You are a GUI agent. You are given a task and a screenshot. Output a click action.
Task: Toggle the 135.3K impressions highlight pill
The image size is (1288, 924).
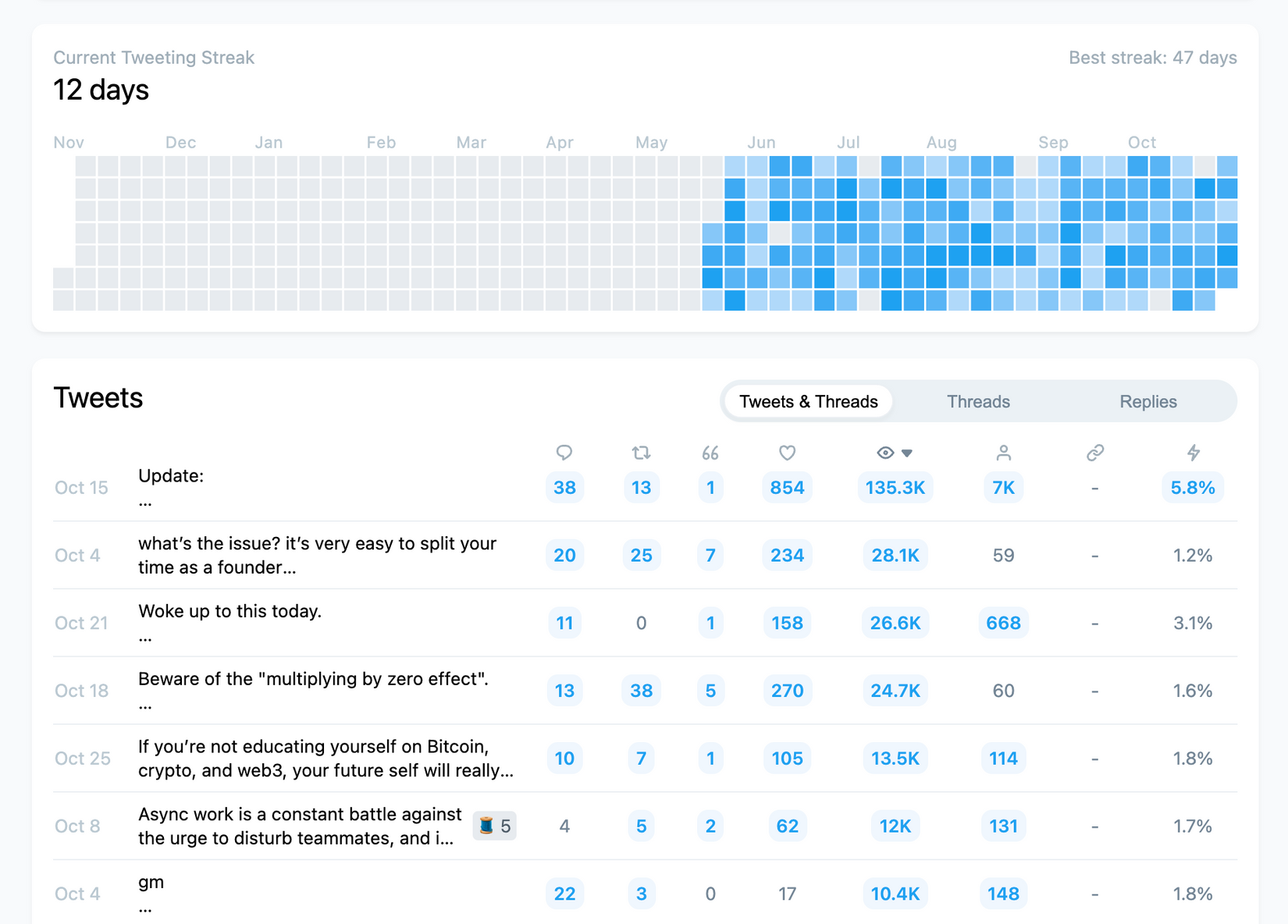point(895,487)
